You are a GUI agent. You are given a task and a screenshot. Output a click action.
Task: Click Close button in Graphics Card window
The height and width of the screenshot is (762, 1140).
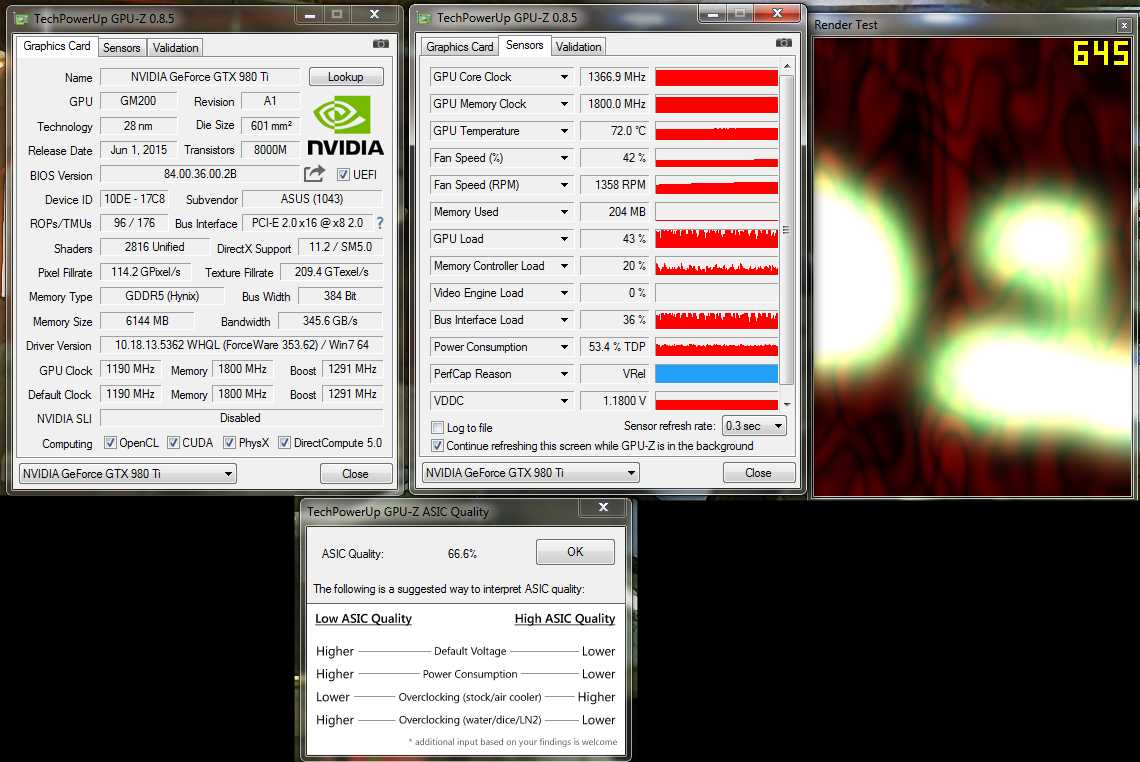tap(356, 474)
